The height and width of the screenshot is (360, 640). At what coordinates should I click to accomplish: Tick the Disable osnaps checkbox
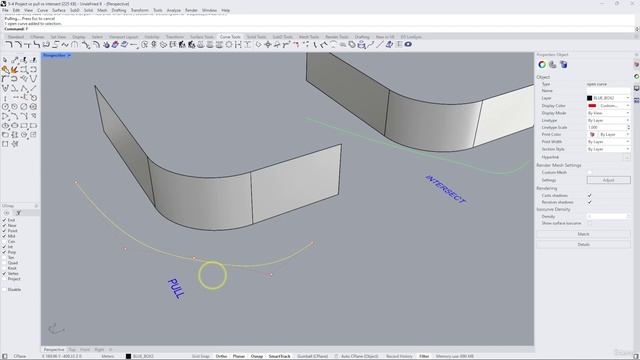[4, 289]
